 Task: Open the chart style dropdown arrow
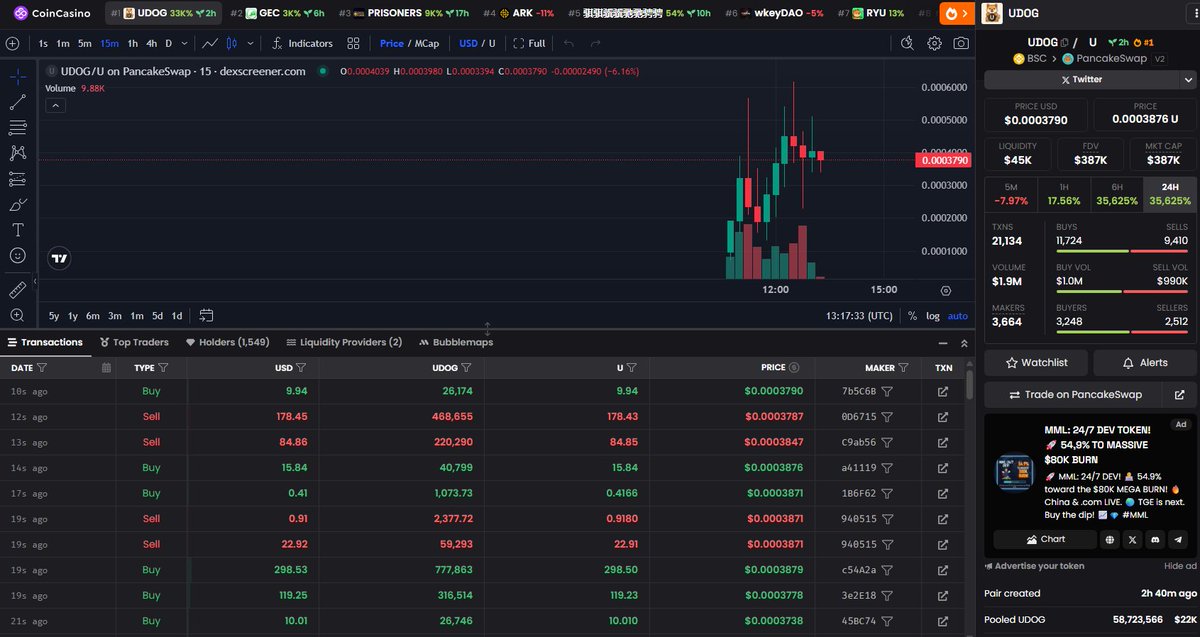click(249, 43)
